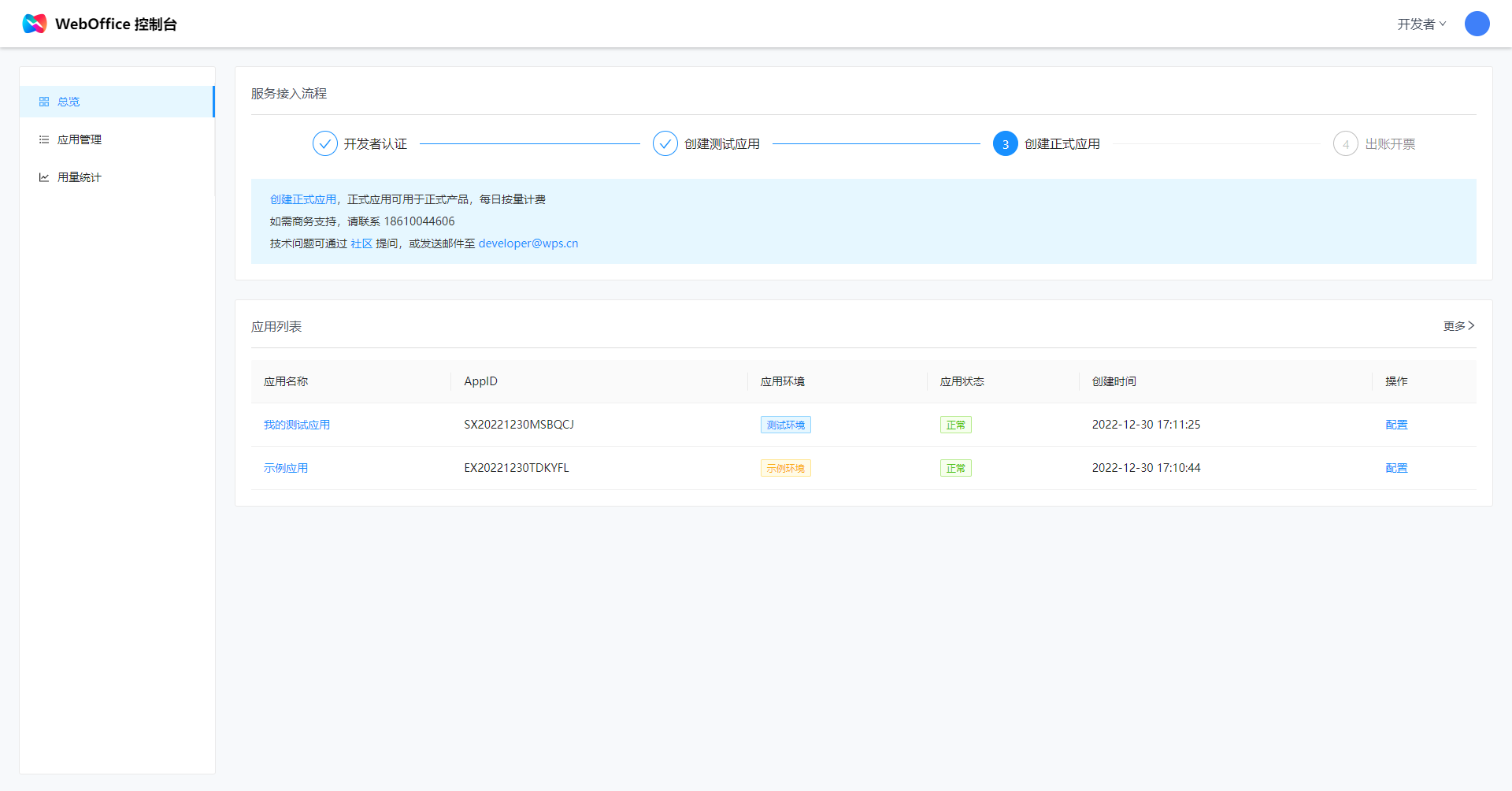Click the 创建正式应用 link in notice
Viewport: 1512px width, 791px height.
pos(302,199)
